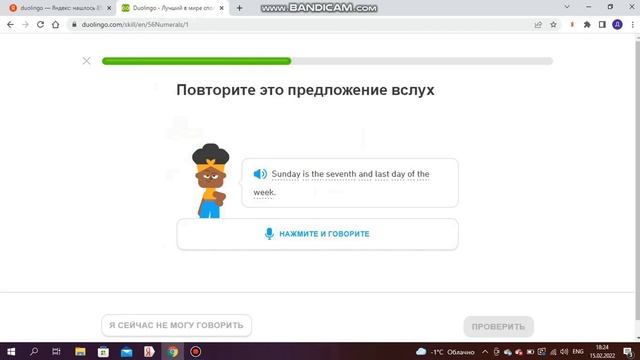Viewport: 640px width, 360px height.
Task: Open File Explorer from taskbar
Action: [80, 351]
